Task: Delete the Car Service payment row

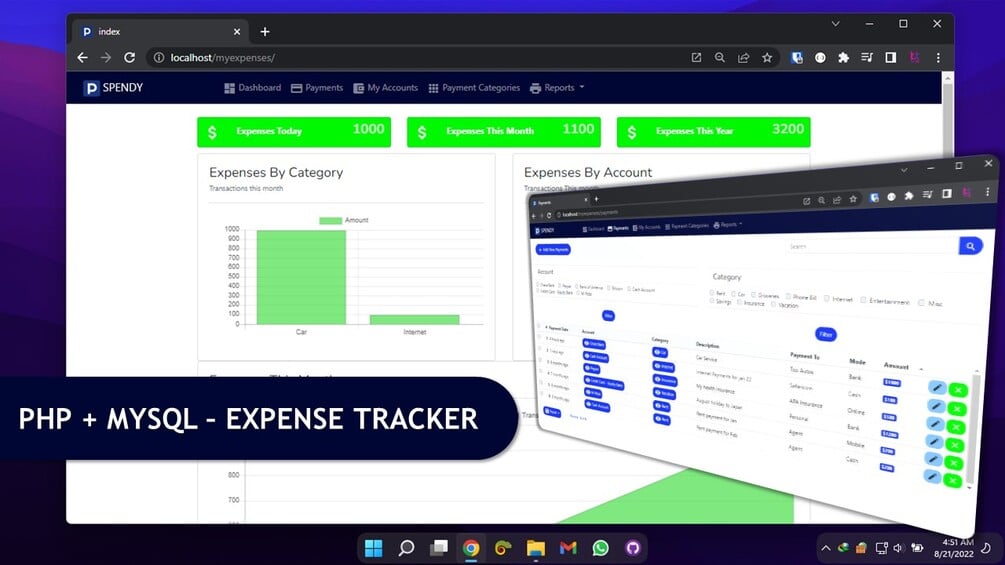Action: [958, 389]
